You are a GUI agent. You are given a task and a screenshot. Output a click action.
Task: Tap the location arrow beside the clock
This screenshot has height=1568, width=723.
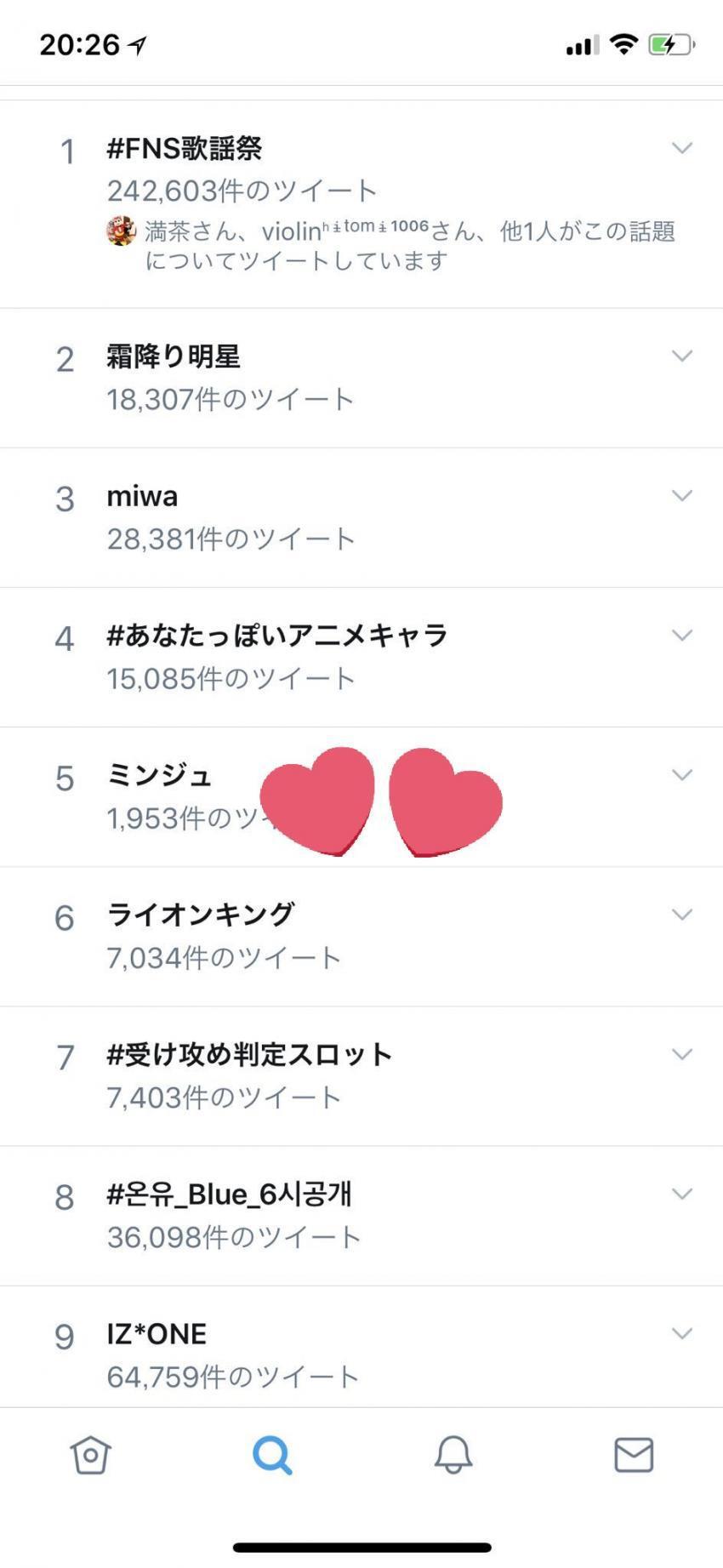pos(137,46)
